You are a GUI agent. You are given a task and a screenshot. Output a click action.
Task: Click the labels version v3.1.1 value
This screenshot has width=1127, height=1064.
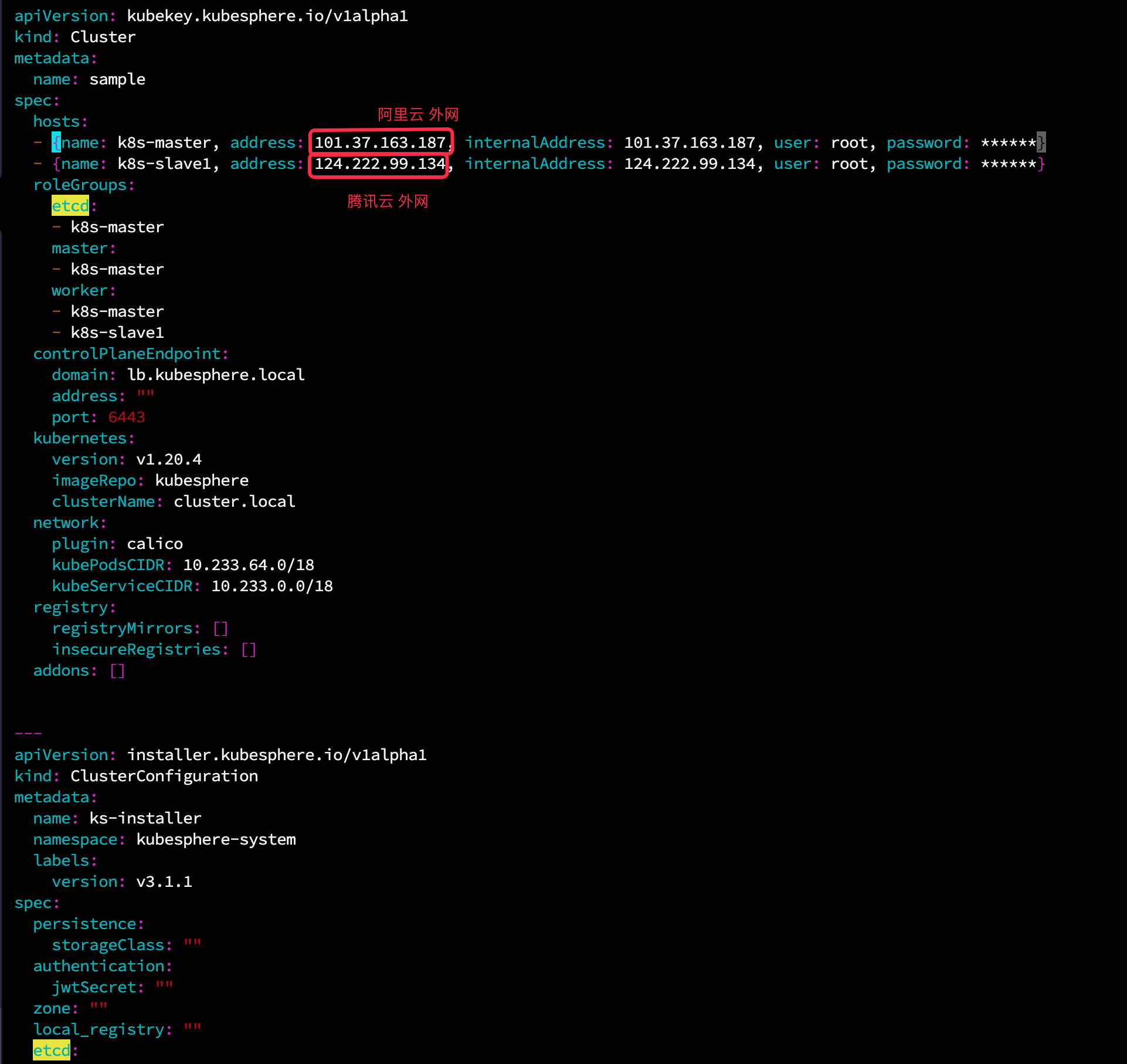164,882
